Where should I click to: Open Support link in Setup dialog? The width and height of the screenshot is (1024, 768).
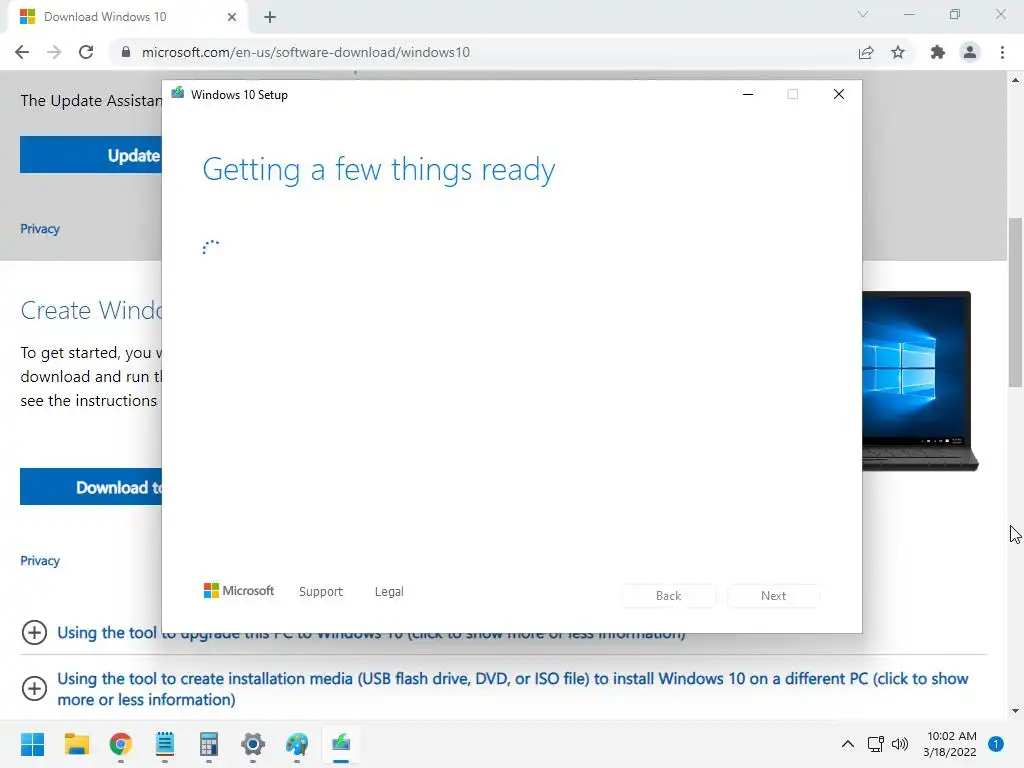(x=321, y=592)
